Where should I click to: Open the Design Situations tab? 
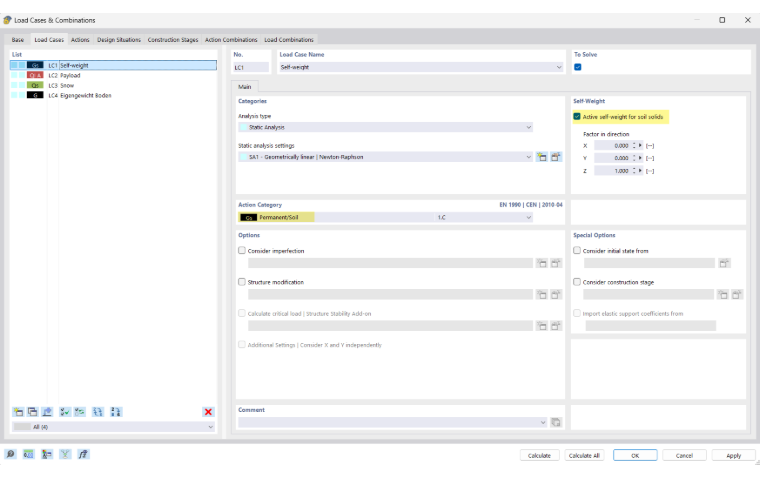(x=119, y=40)
